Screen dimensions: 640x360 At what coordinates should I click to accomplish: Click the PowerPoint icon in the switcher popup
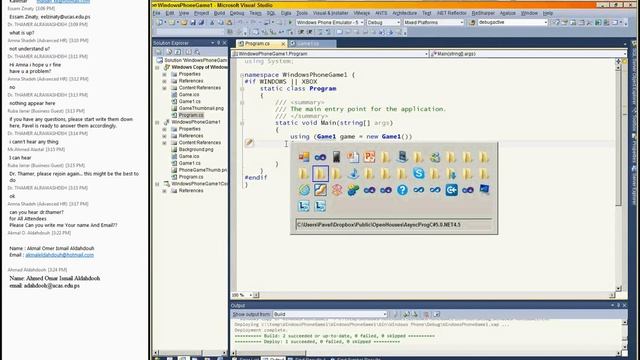click(369, 157)
